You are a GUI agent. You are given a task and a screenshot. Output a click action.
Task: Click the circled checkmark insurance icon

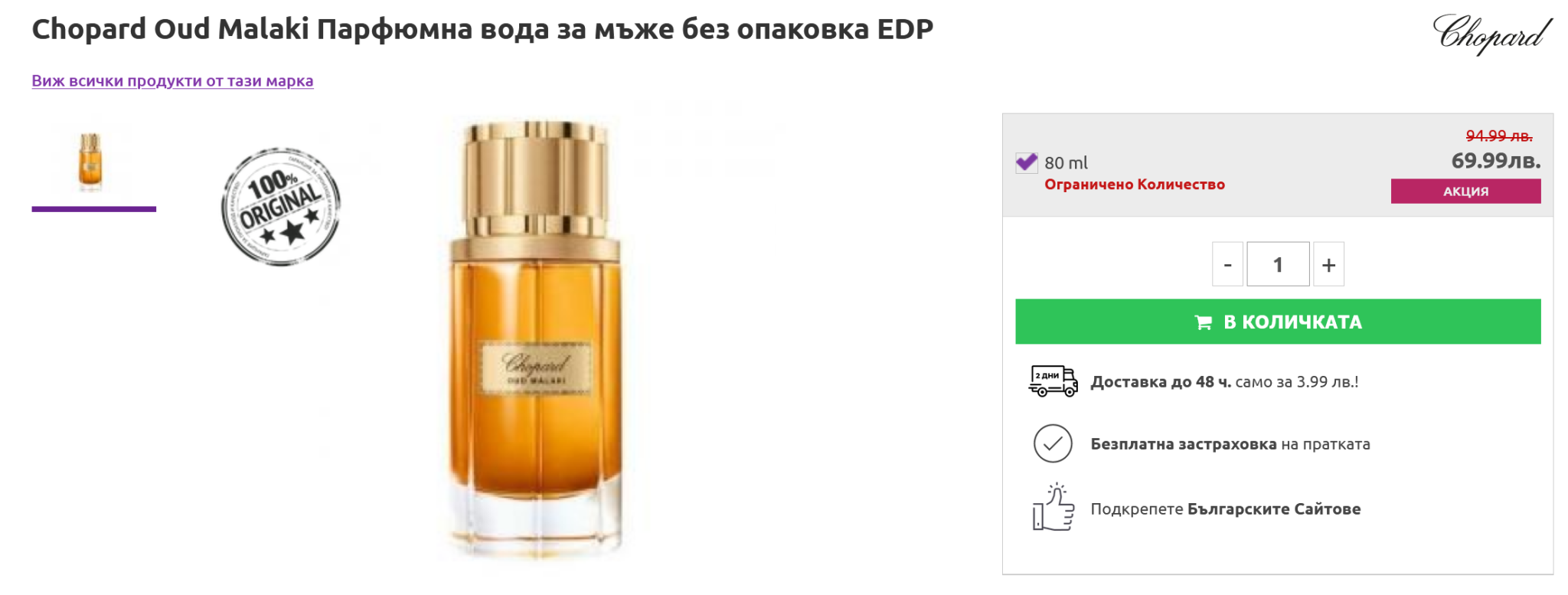[1053, 443]
